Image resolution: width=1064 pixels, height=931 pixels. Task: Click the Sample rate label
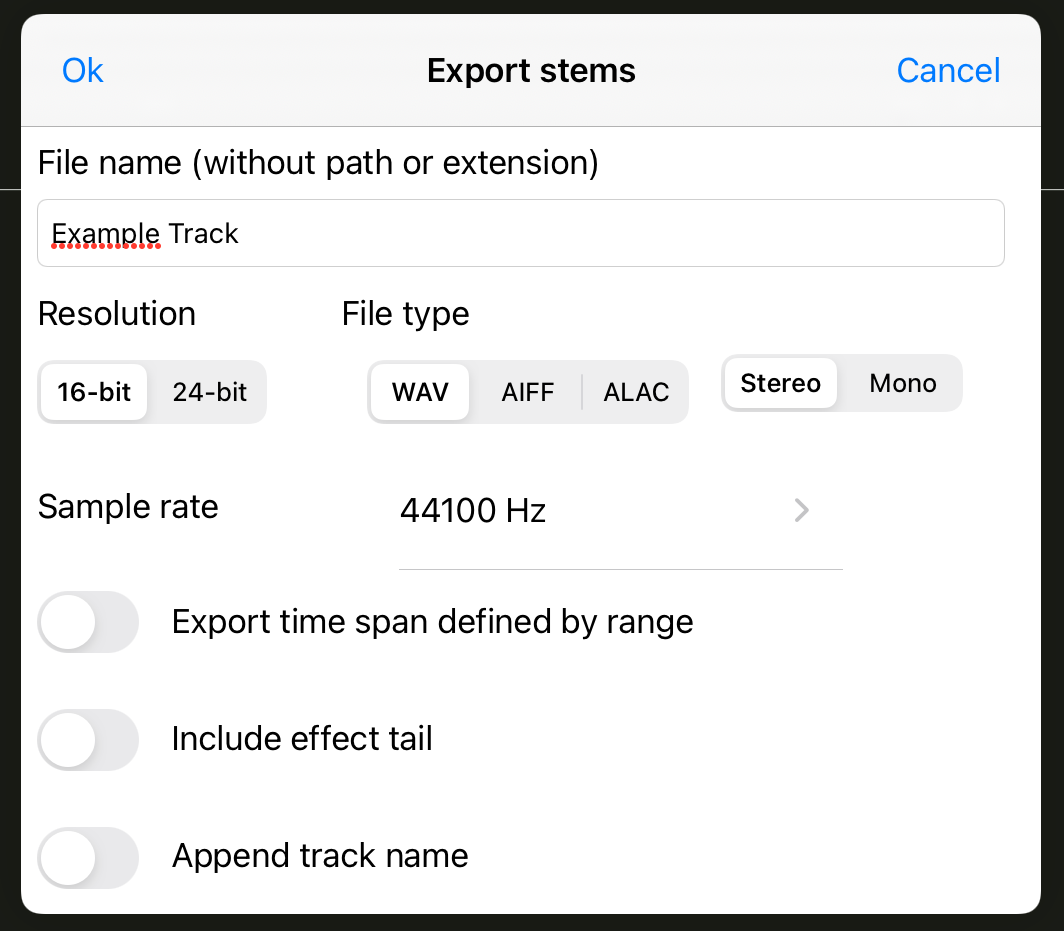128,507
